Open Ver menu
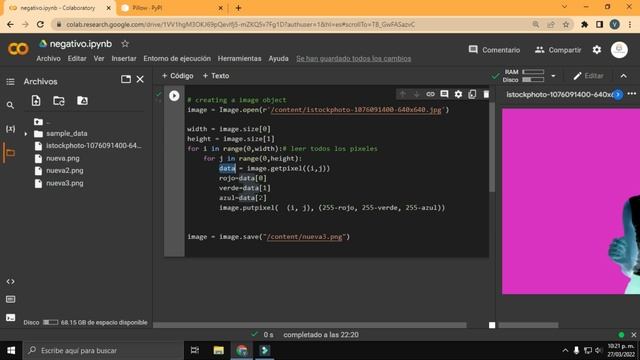640x360 pixels. coord(99,59)
